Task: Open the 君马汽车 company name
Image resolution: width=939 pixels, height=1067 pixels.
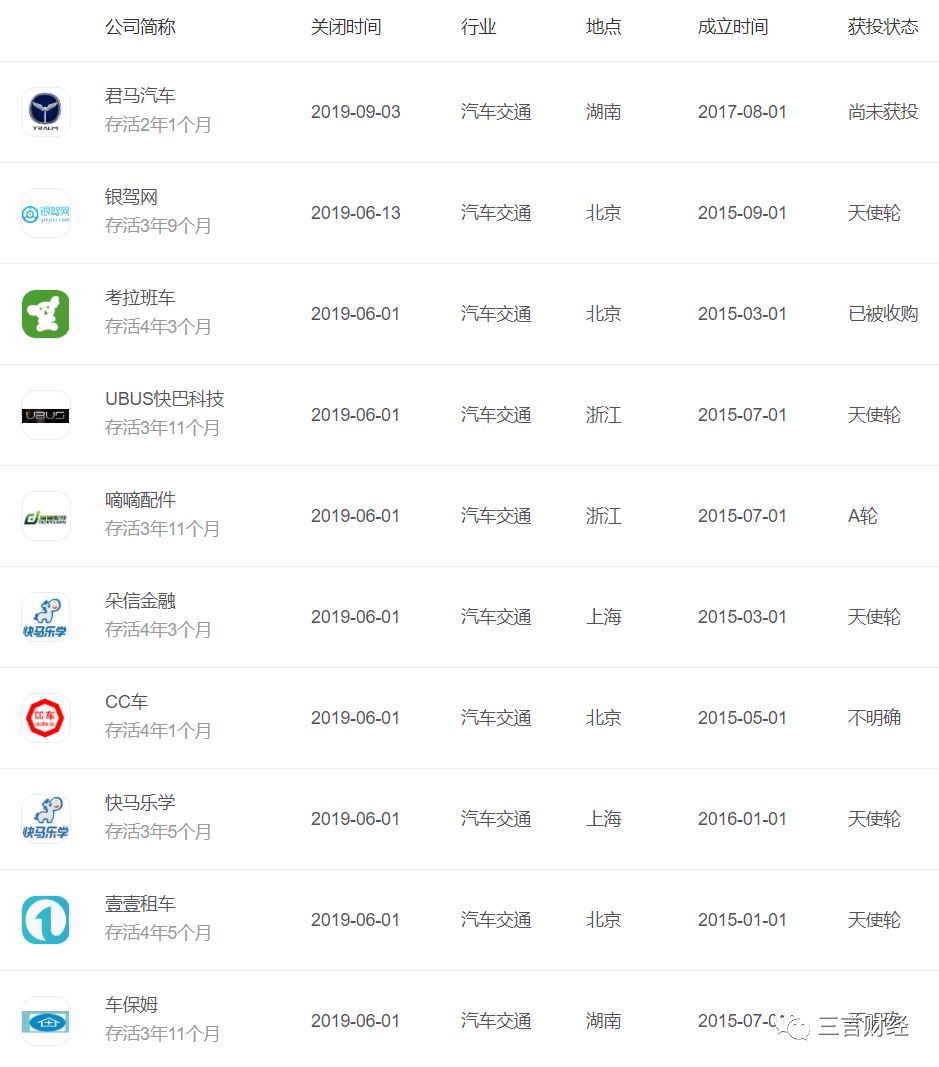Action: point(140,96)
